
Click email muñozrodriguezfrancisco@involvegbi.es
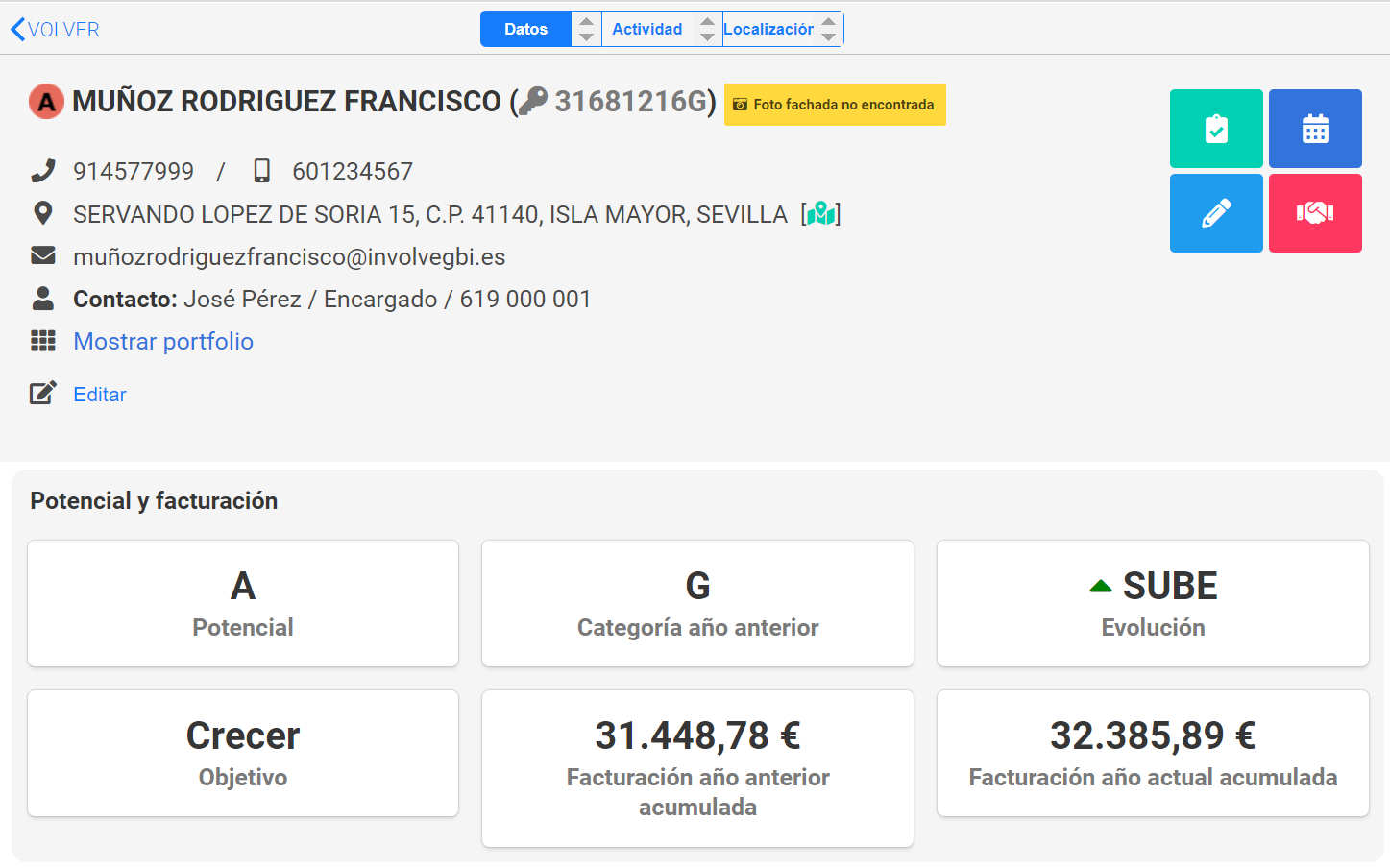pos(289,257)
